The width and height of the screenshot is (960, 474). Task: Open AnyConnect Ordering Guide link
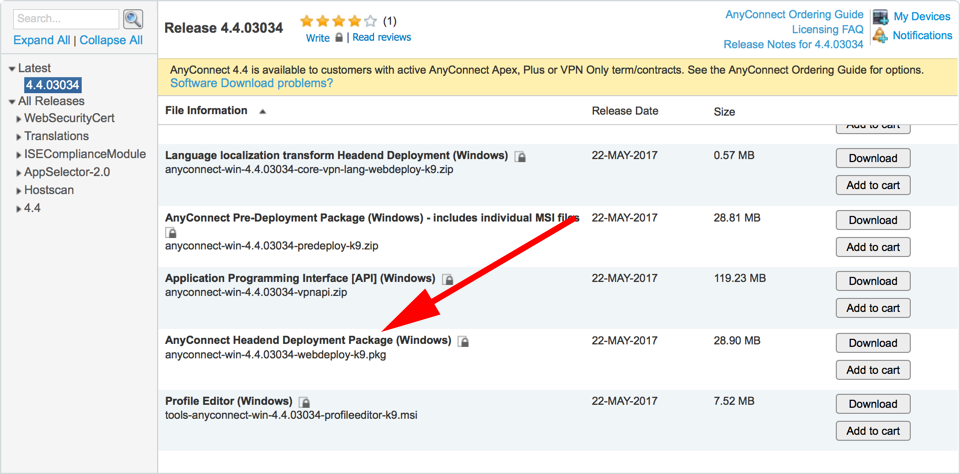(x=795, y=15)
